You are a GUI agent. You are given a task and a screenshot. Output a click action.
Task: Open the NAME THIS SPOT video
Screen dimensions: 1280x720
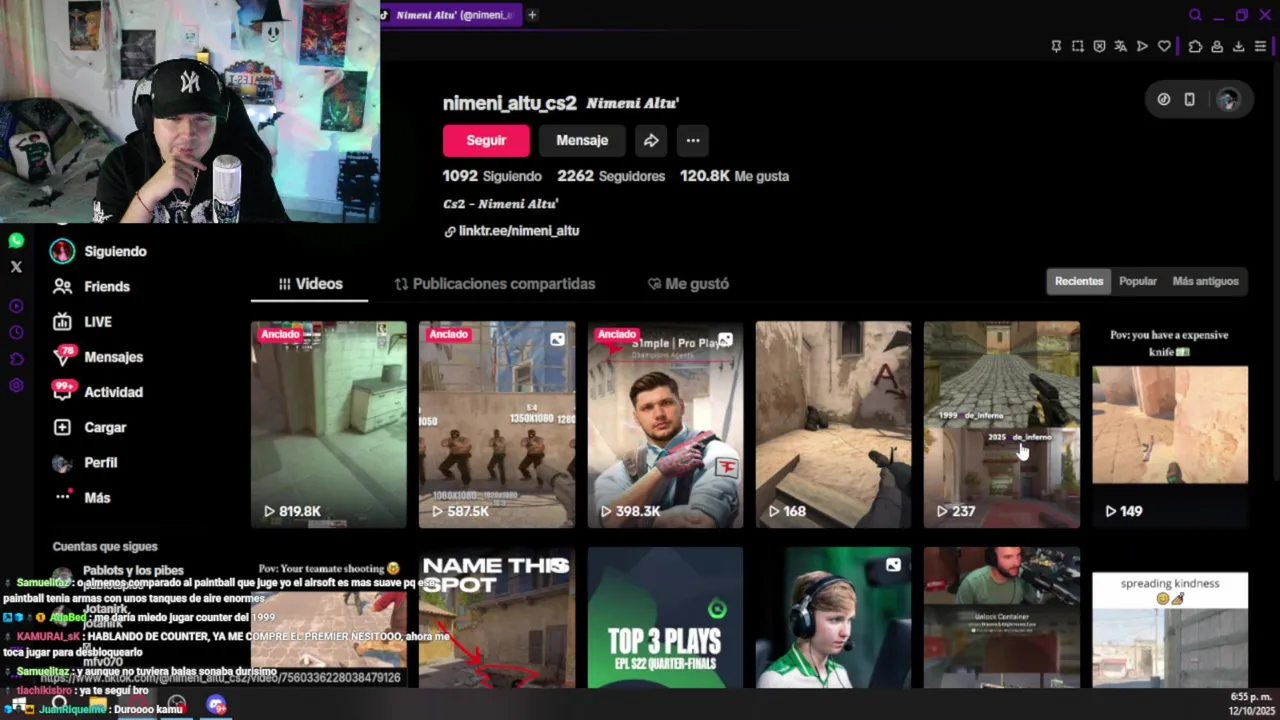(497, 617)
